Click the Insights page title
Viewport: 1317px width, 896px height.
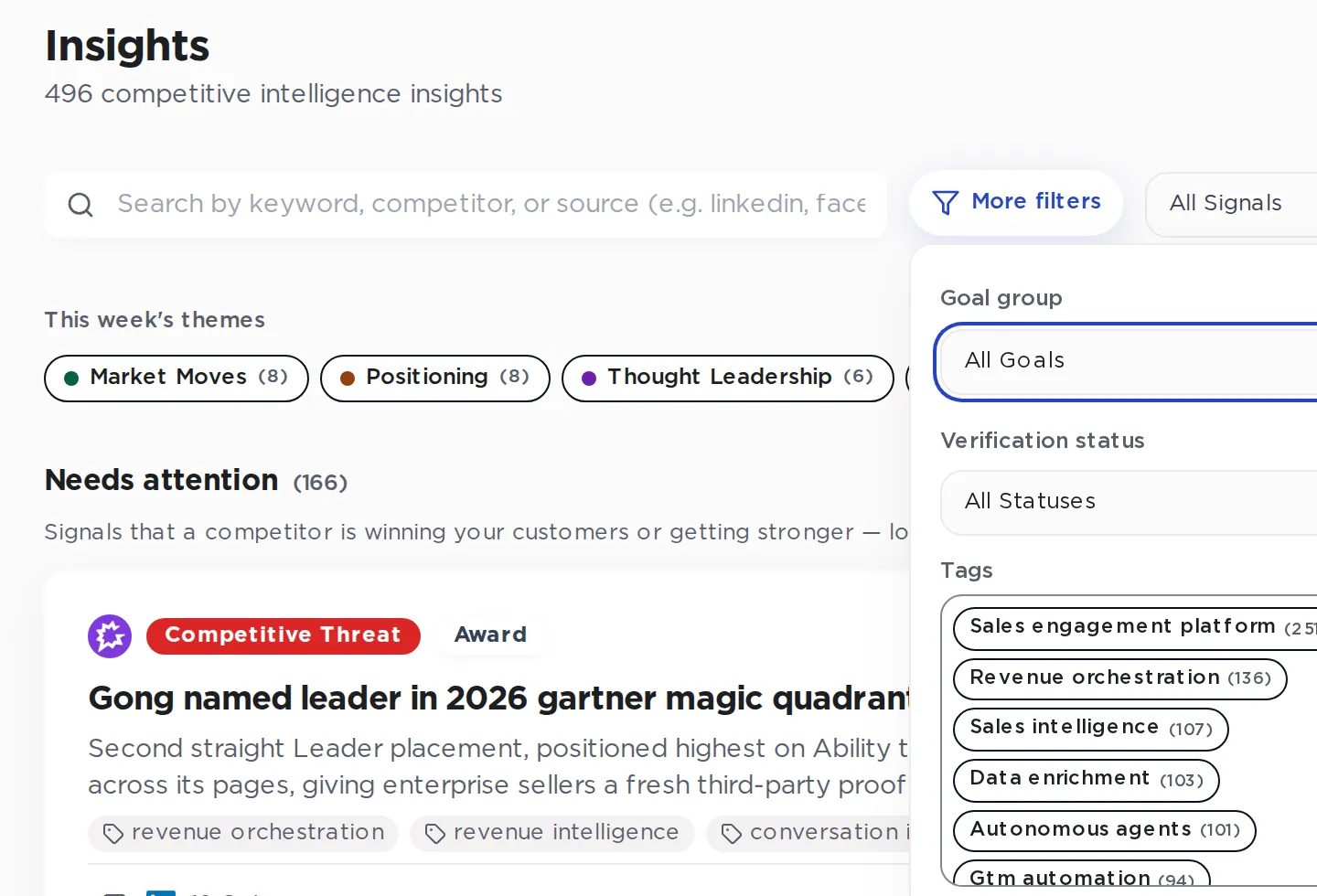127,47
